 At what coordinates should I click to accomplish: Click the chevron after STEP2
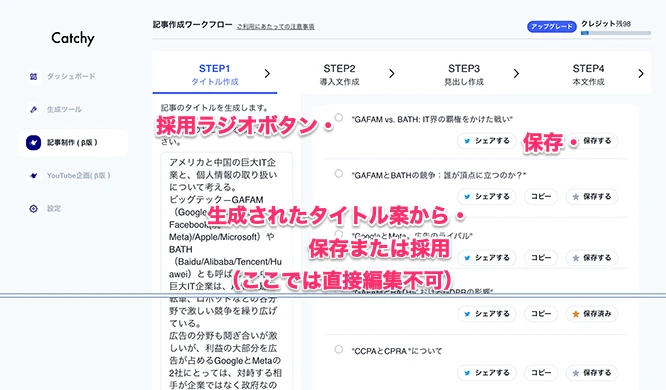click(392, 74)
